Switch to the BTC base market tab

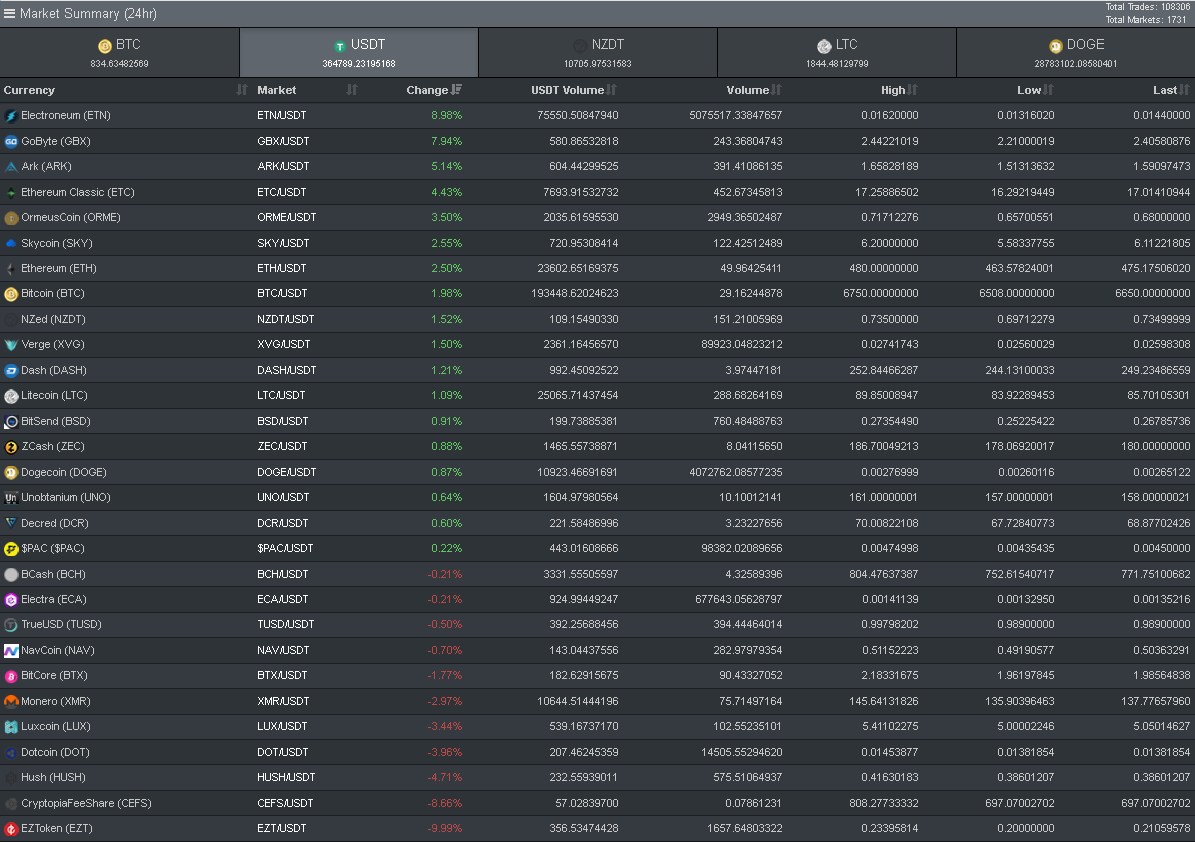click(x=120, y=53)
